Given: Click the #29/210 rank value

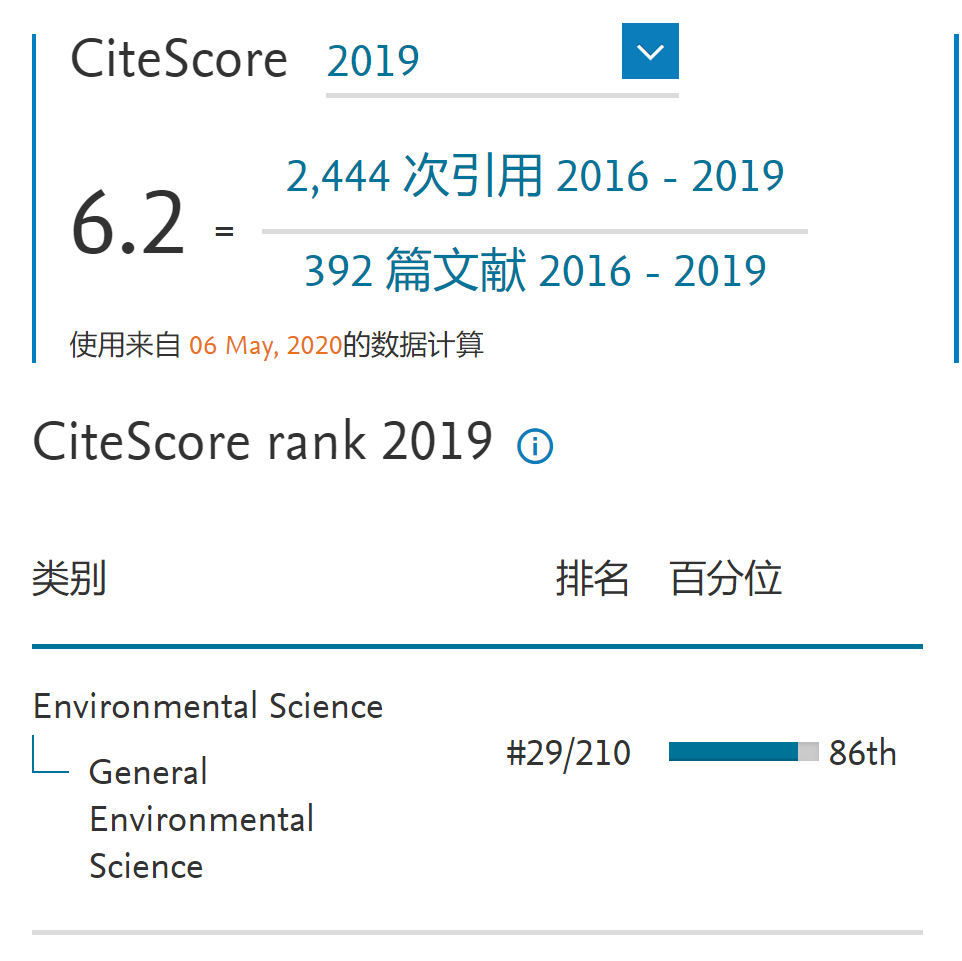Looking at the screenshot, I should (x=568, y=753).
